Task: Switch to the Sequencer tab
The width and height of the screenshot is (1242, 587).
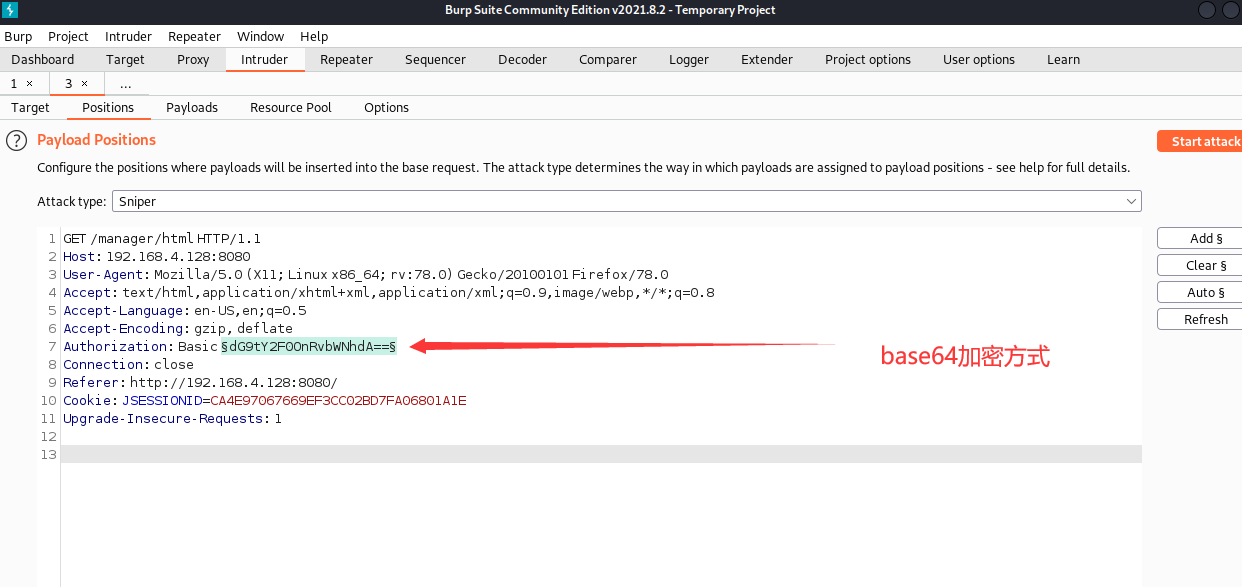Action: point(435,59)
